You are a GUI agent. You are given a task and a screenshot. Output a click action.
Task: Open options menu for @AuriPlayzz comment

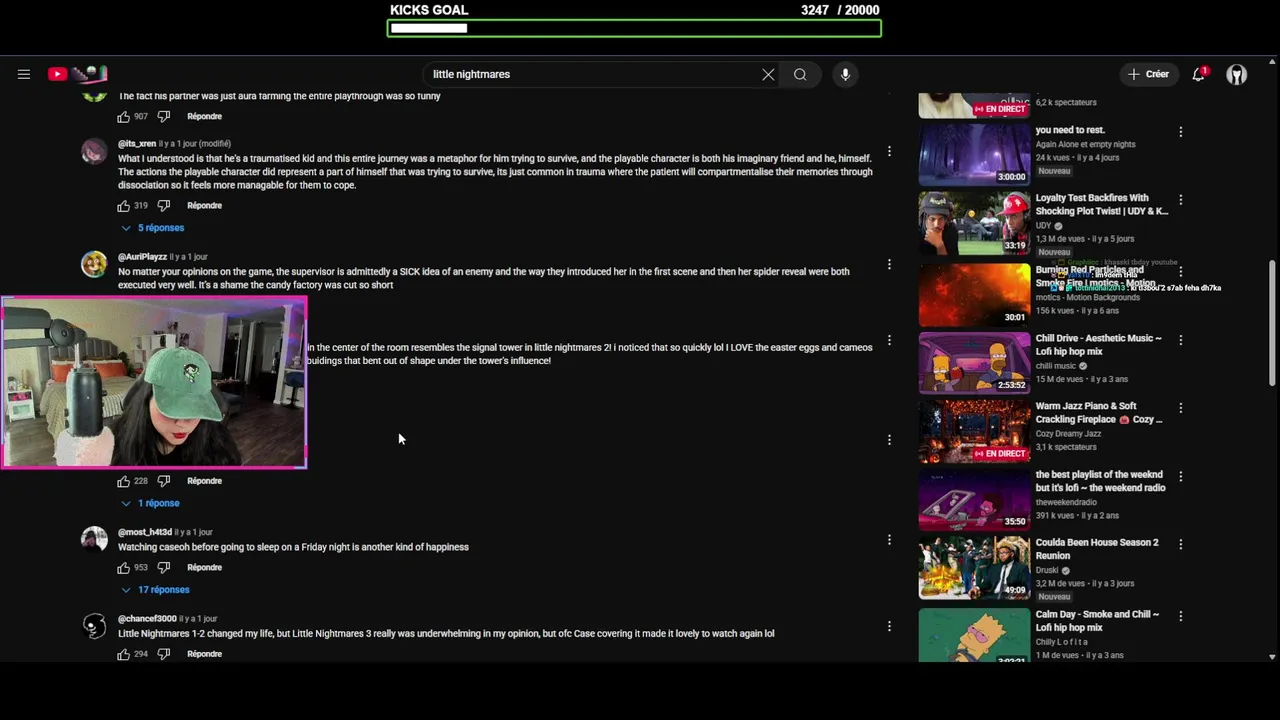click(x=889, y=264)
